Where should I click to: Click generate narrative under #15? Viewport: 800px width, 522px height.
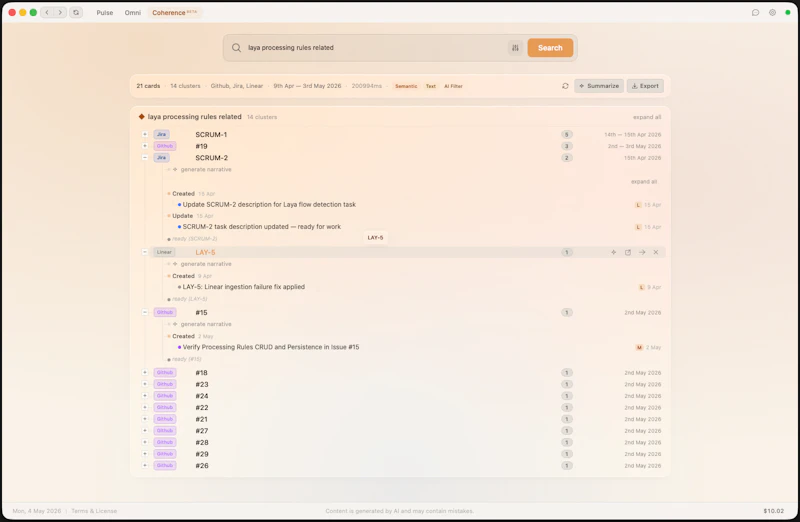coord(206,324)
